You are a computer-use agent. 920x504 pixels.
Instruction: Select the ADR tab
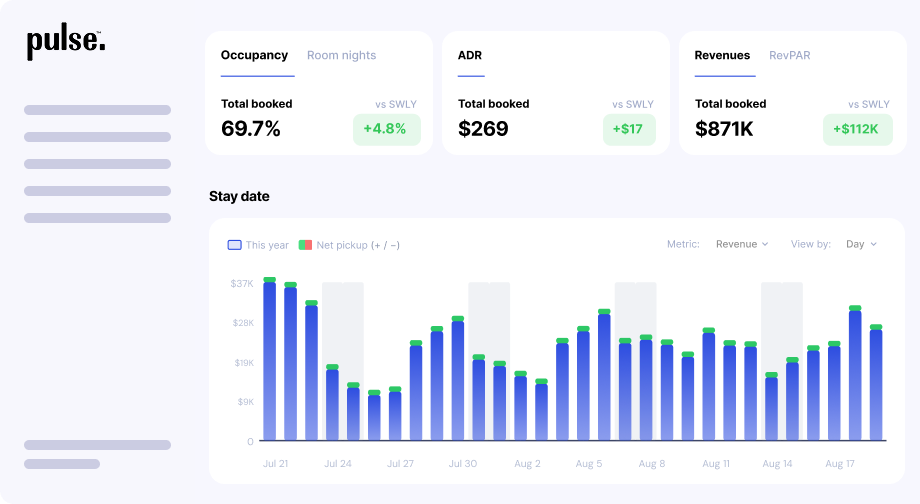point(469,55)
